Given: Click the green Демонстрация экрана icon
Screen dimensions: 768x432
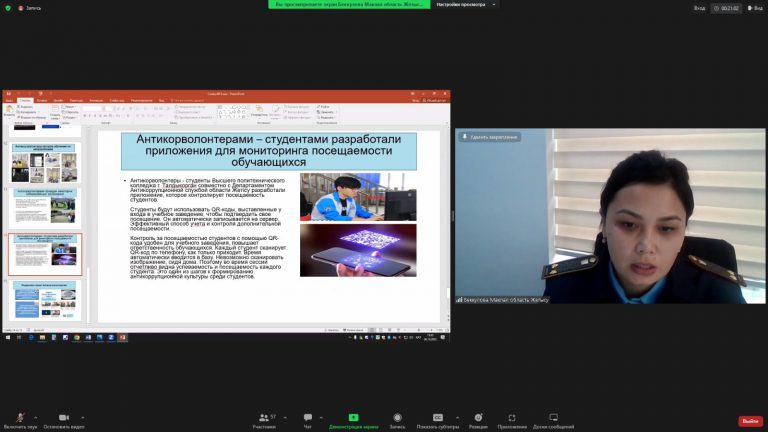Looking at the screenshot, I should [353, 417].
